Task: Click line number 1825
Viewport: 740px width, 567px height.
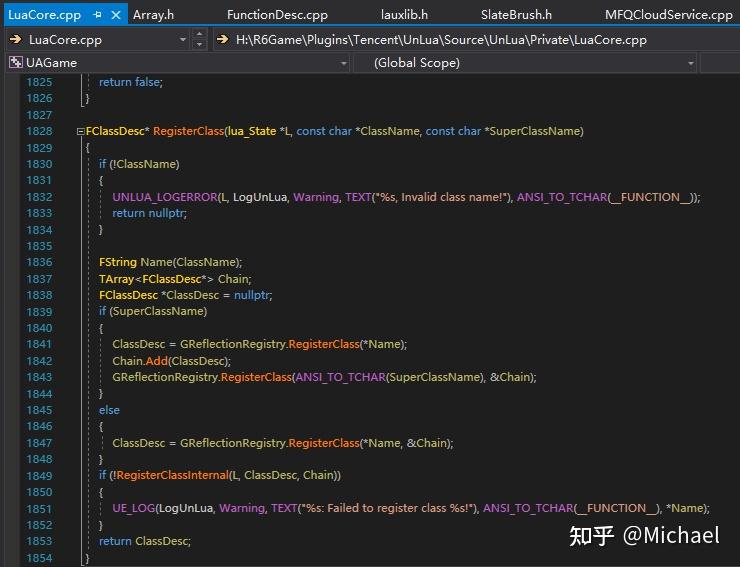Action: click(39, 82)
